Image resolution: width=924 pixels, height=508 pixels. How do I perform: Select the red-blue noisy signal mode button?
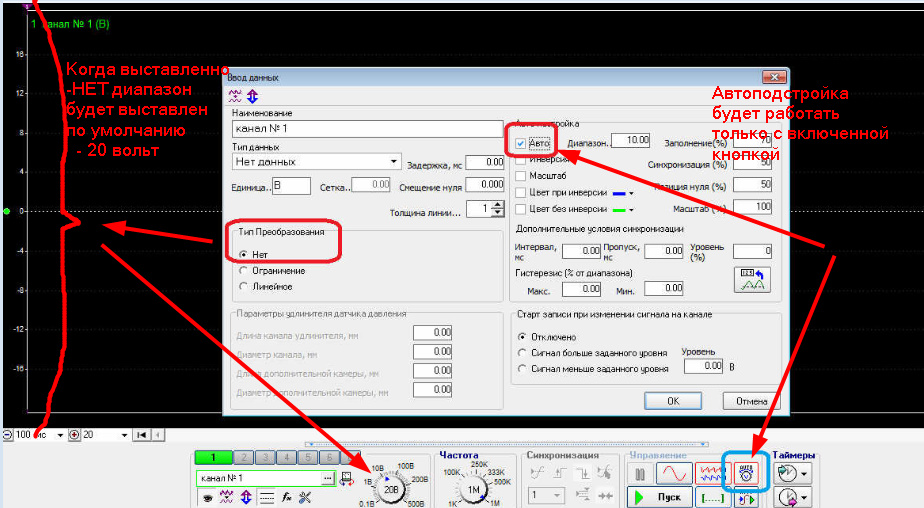(x=712, y=473)
